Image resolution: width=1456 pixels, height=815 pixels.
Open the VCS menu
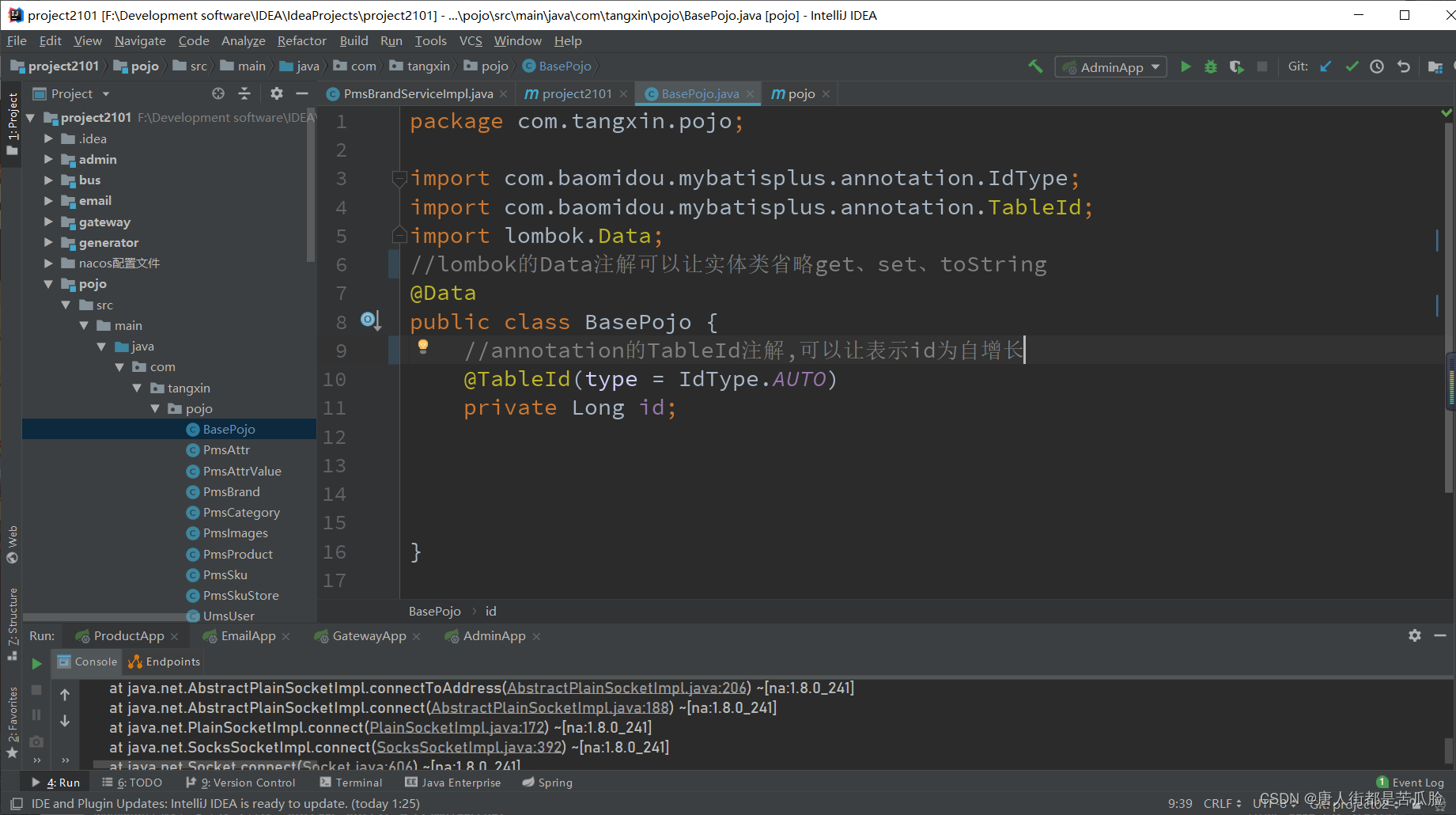pyautogui.click(x=471, y=40)
